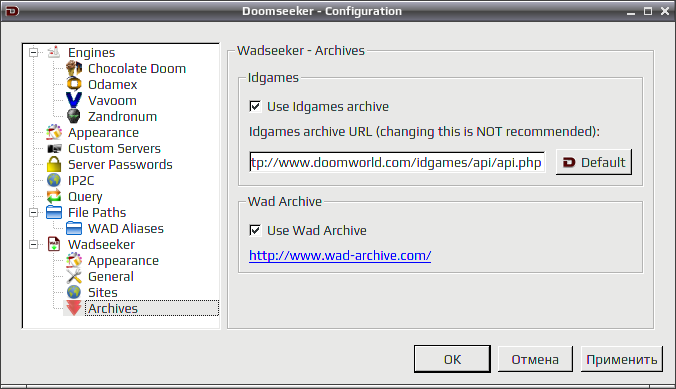Open the Wadseeker settings page
The height and width of the screenshot is (389, 676).
pyautogui.click(x=101, y=244)
